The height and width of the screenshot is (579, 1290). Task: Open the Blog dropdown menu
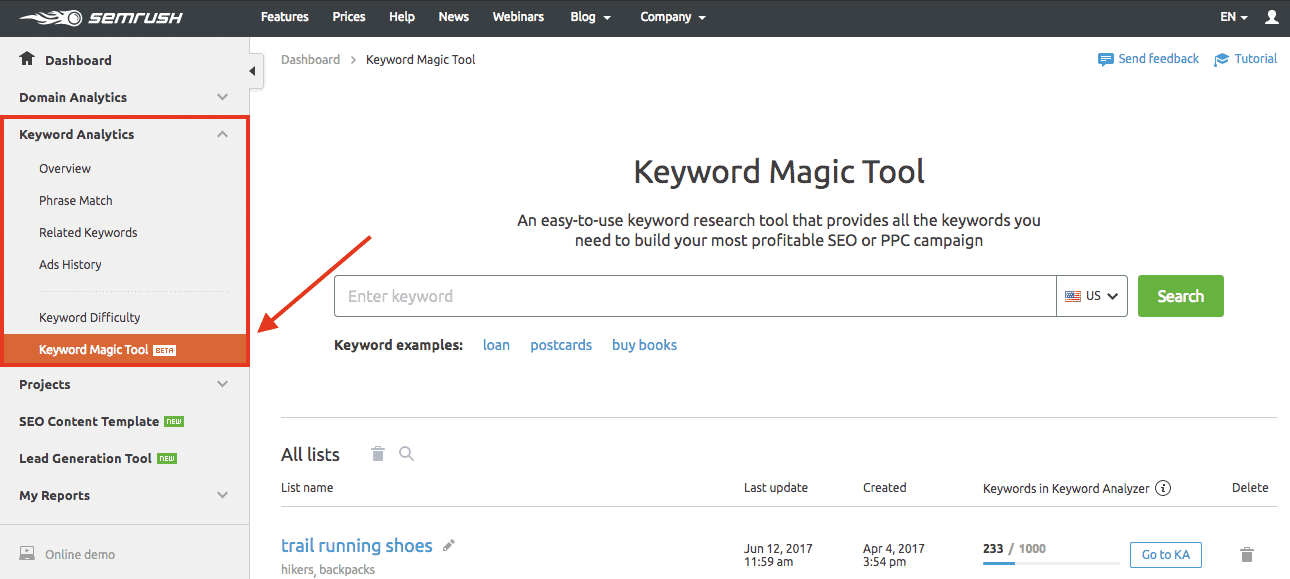[589, 17]
